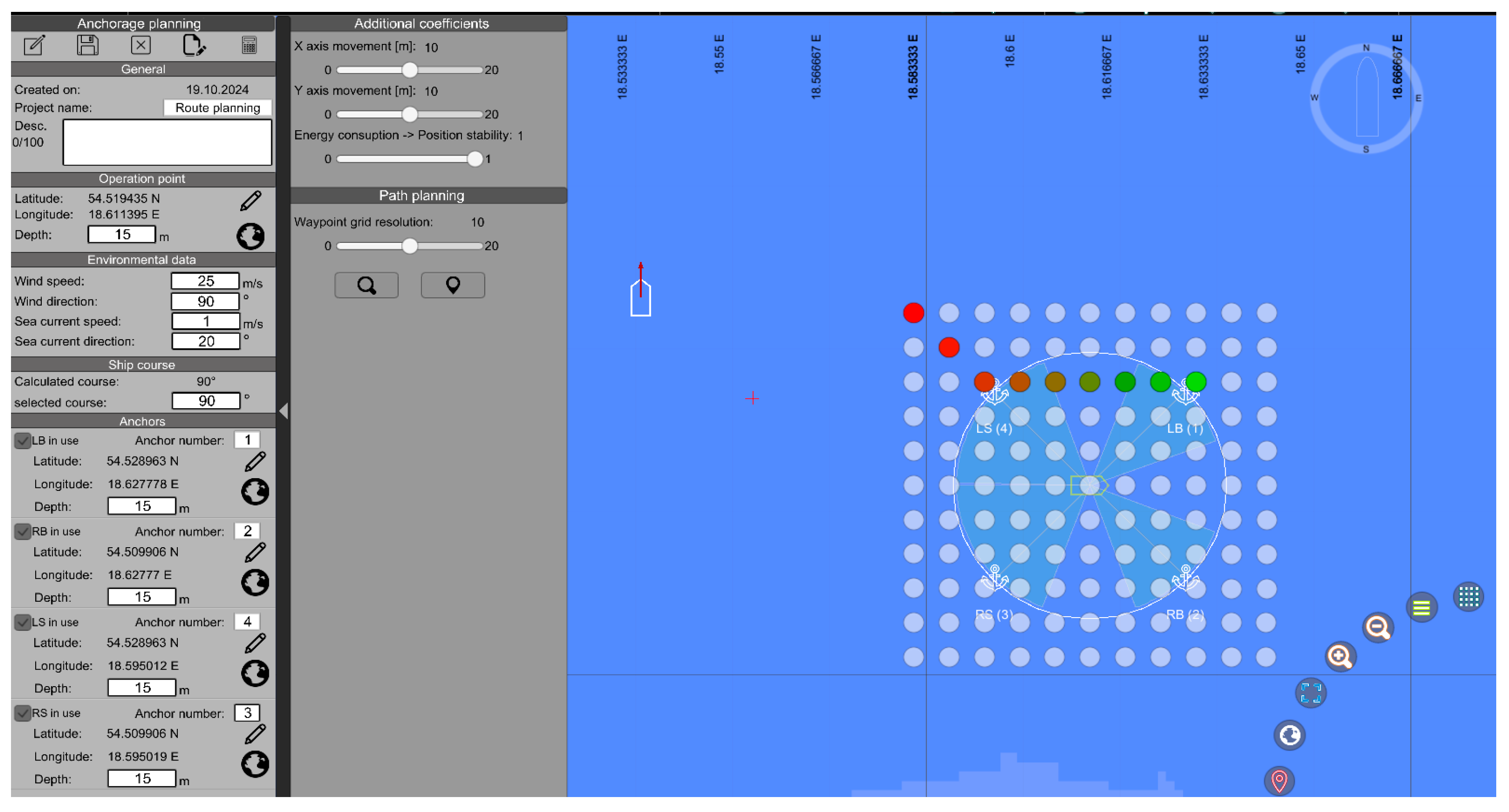Click the new document edit icon
The width and height of the screenshot is (1509, 812).
[193, 45]
